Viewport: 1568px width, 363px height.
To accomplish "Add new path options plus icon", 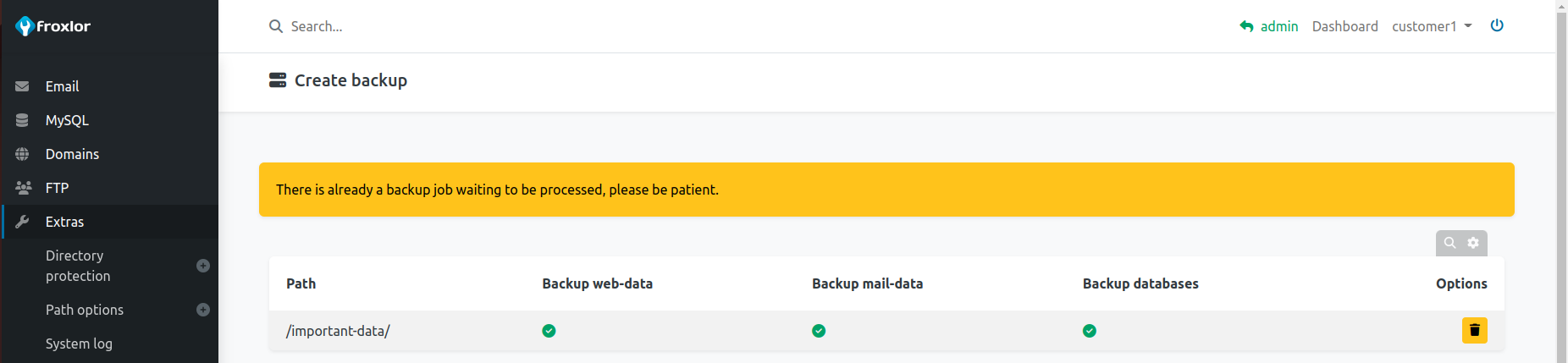I will tap(203, 310).
